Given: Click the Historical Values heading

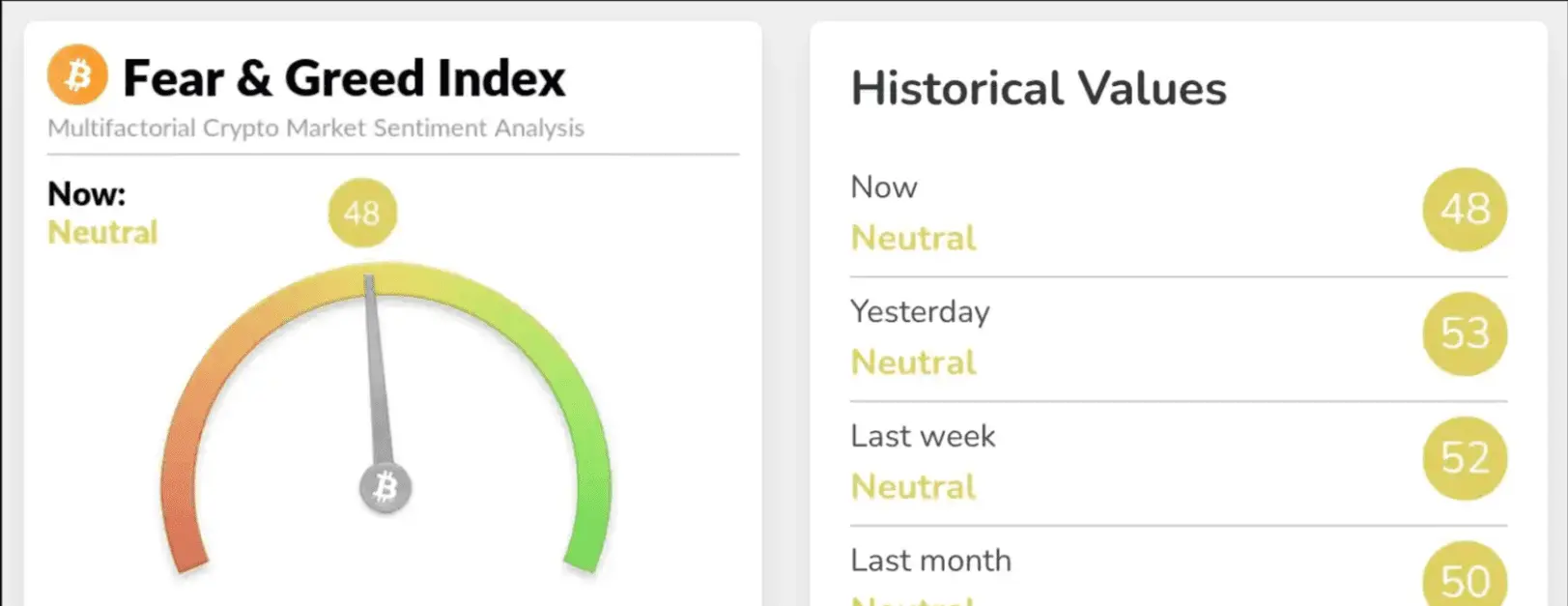Looking at the screenshot, I should click(x=1039, y=89).
